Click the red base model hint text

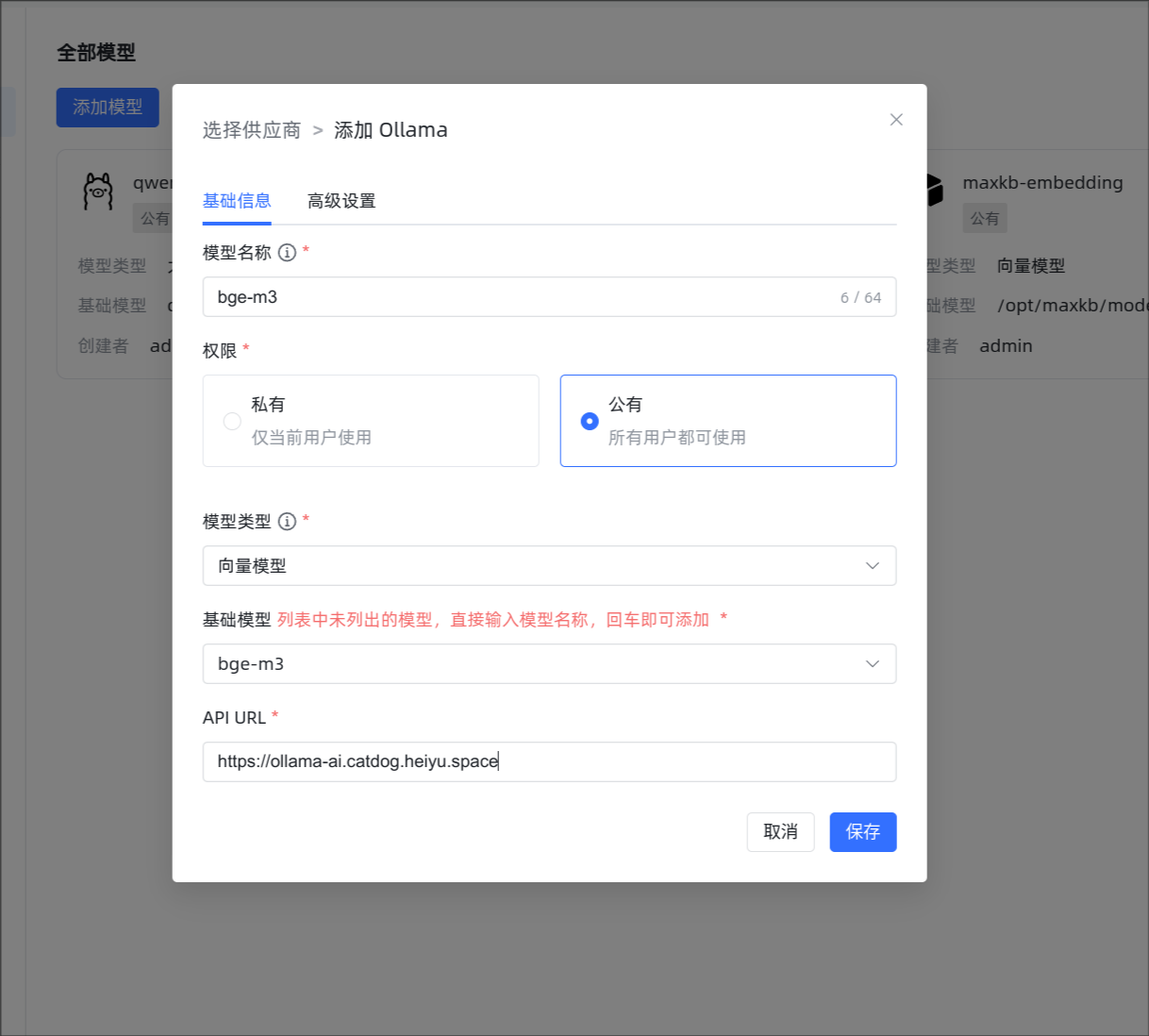[x=493, y=620]
